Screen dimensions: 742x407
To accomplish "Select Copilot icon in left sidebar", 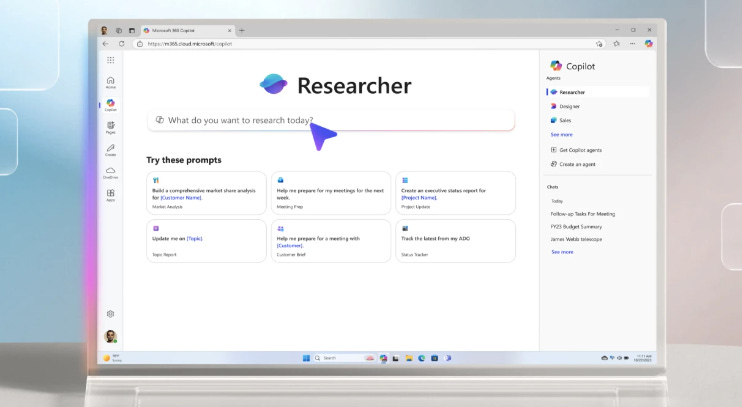I will (110, 105).
